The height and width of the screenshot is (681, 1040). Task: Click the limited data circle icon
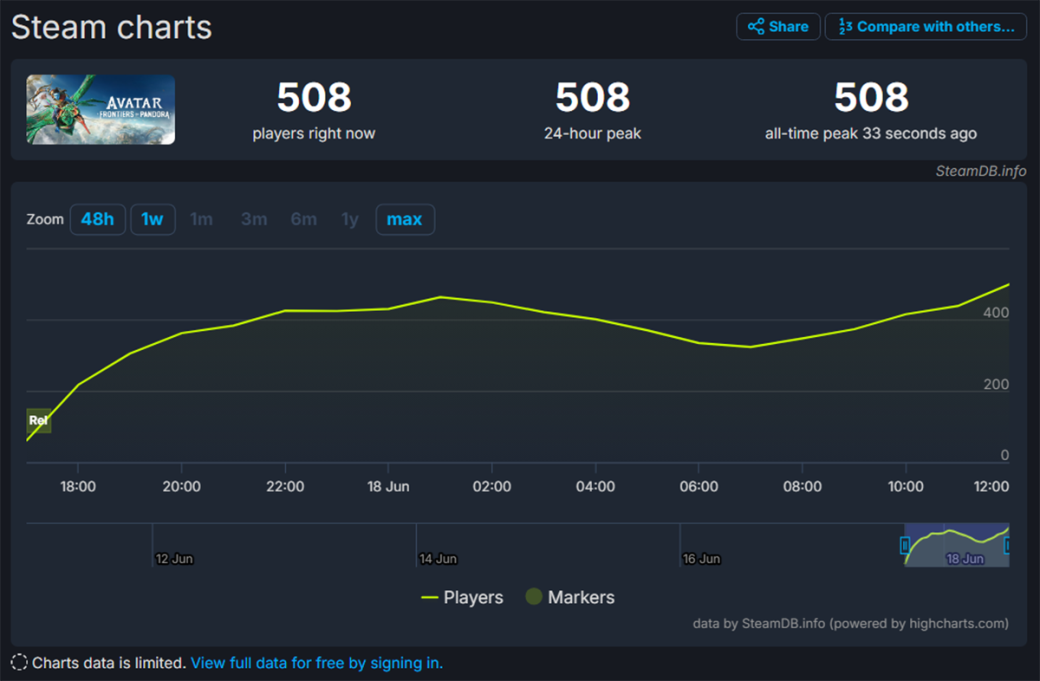19,662
